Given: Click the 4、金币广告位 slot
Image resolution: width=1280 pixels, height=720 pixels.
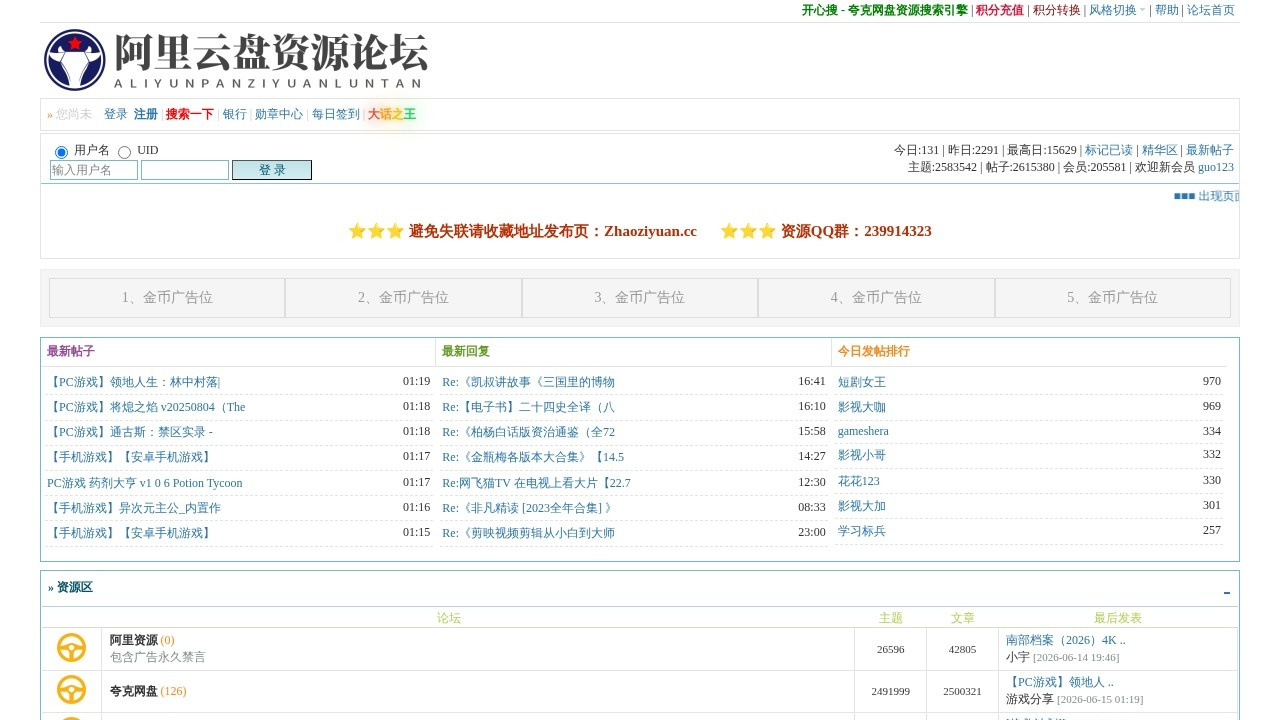Looking at the screenshot, I should (x=876, y=298).
